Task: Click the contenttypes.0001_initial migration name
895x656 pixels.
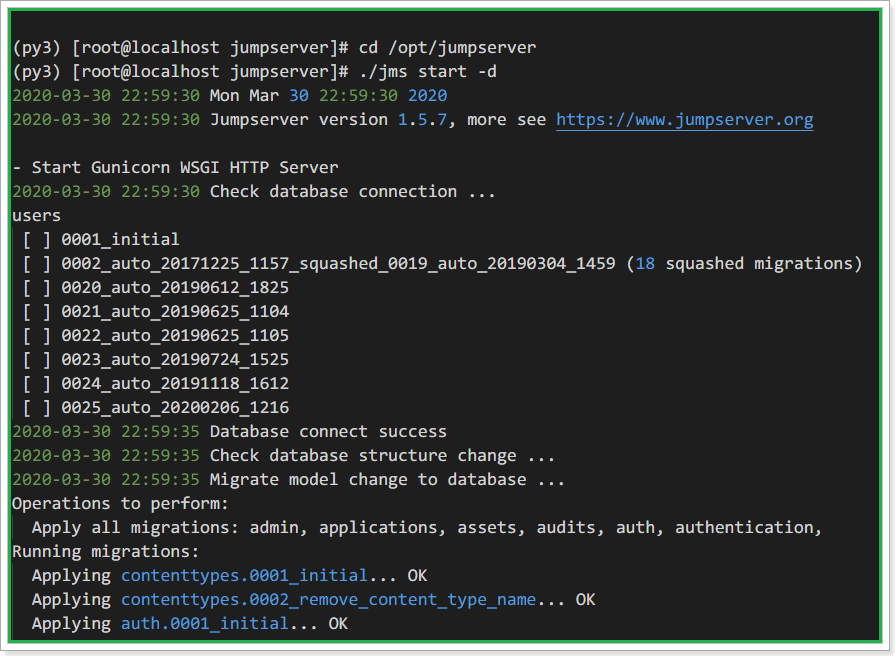Action: (244, 575)
